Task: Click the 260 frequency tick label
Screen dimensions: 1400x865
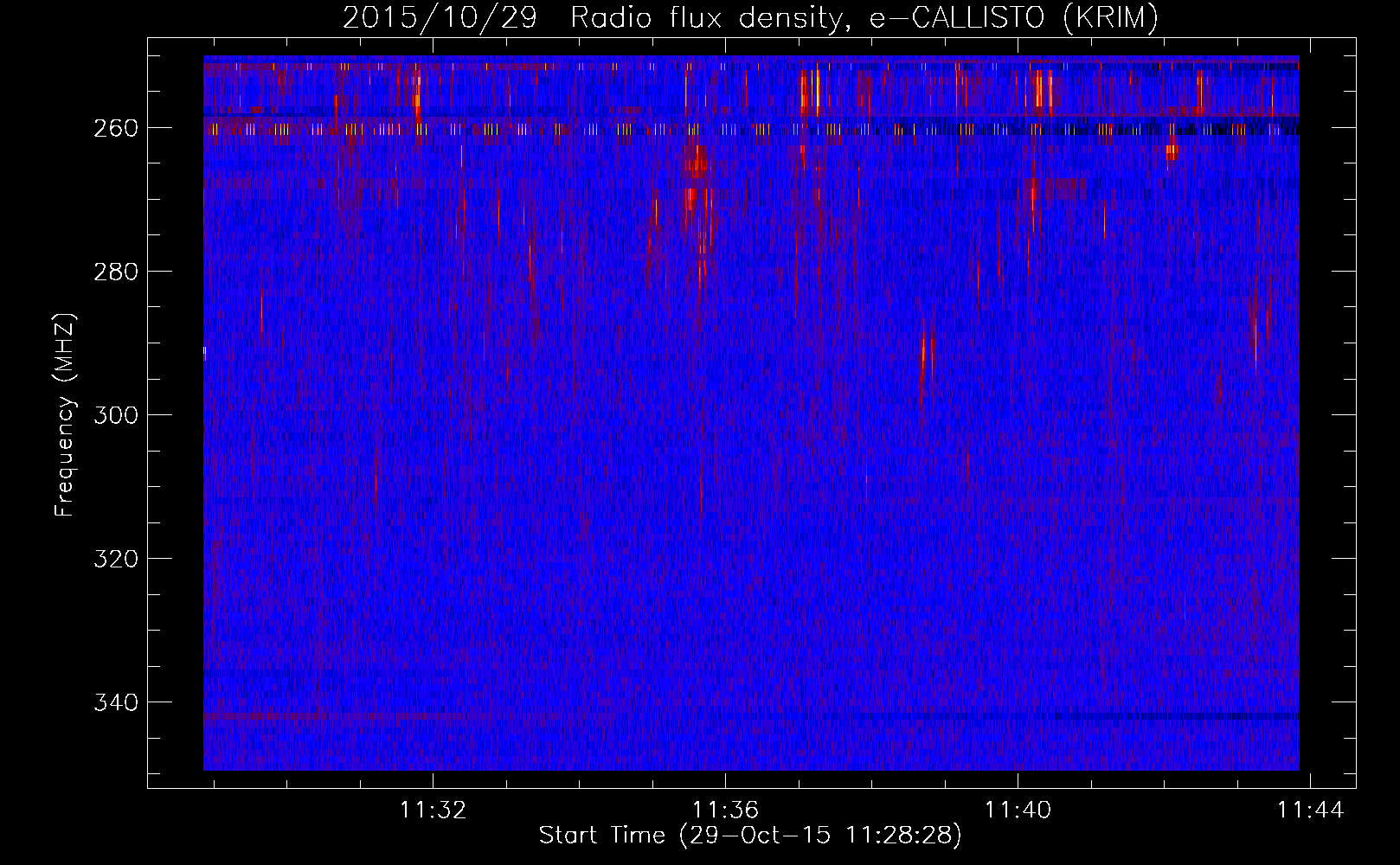Action: (x=116, y=128)
